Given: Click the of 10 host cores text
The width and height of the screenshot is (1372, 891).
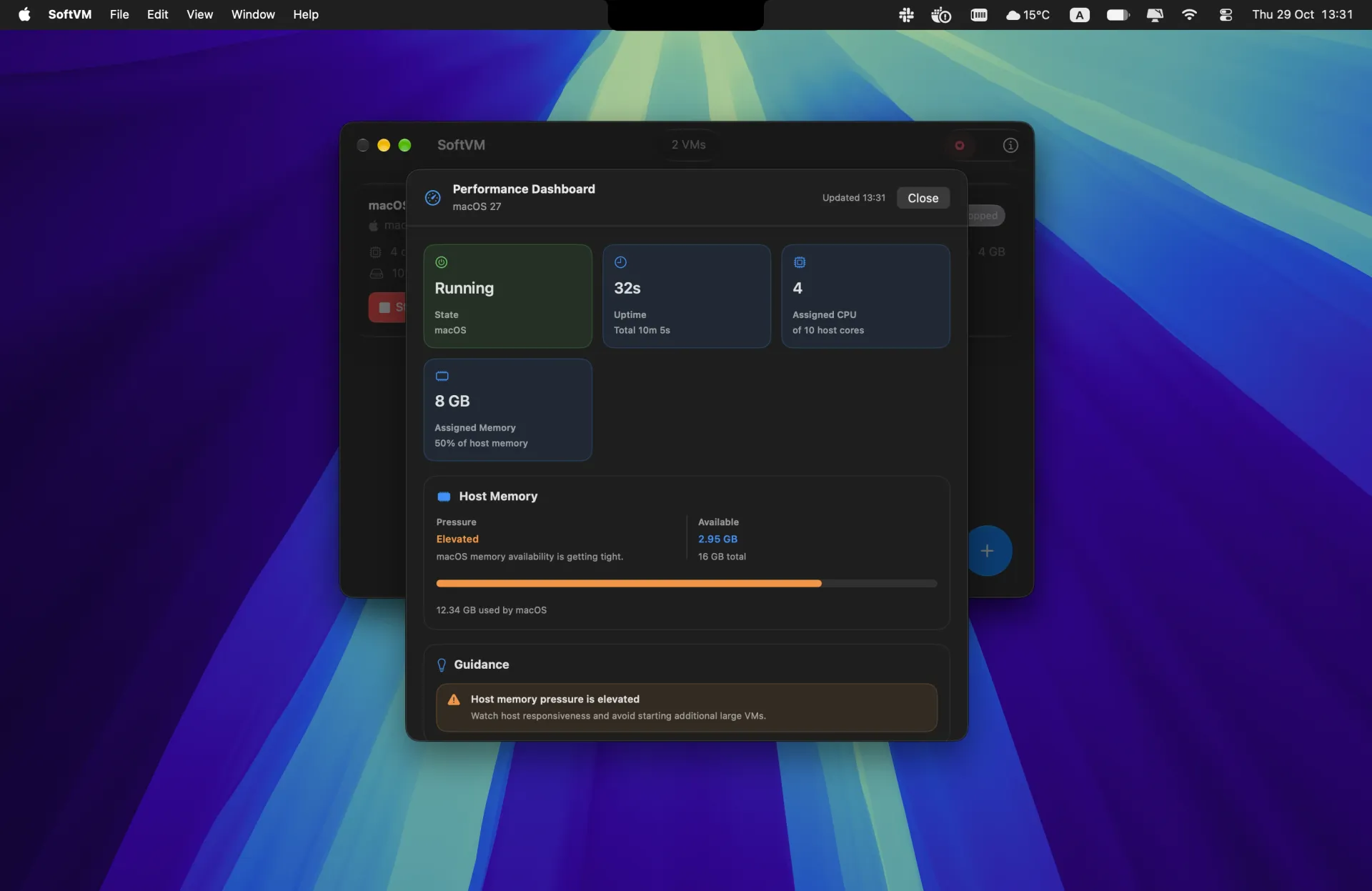Looking at the screenshot, I should click(x=828, y=330).
